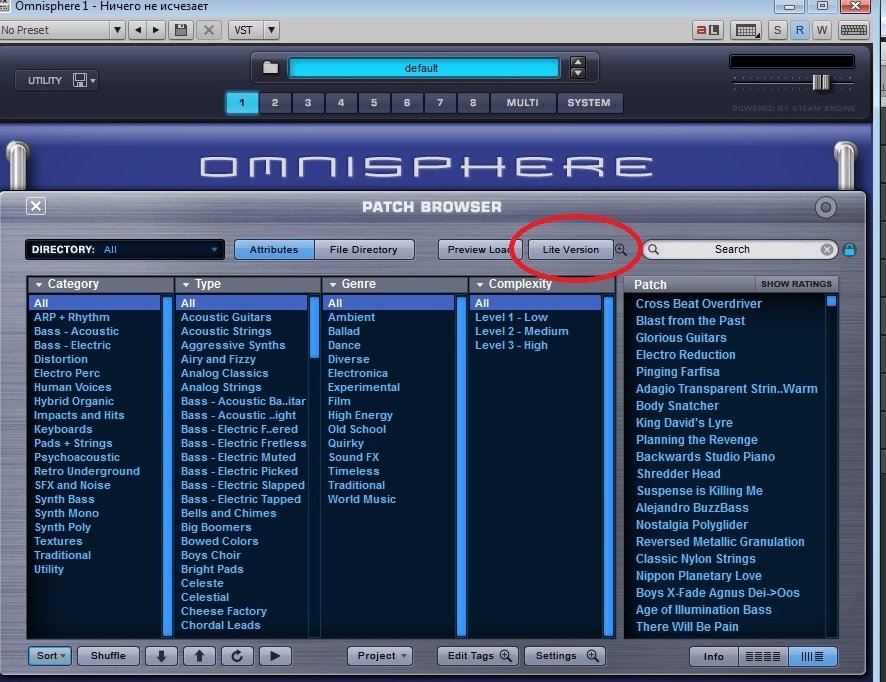Switch to Attributes view
The width and height of the screenshot is (886, 682).
point(274,249)
